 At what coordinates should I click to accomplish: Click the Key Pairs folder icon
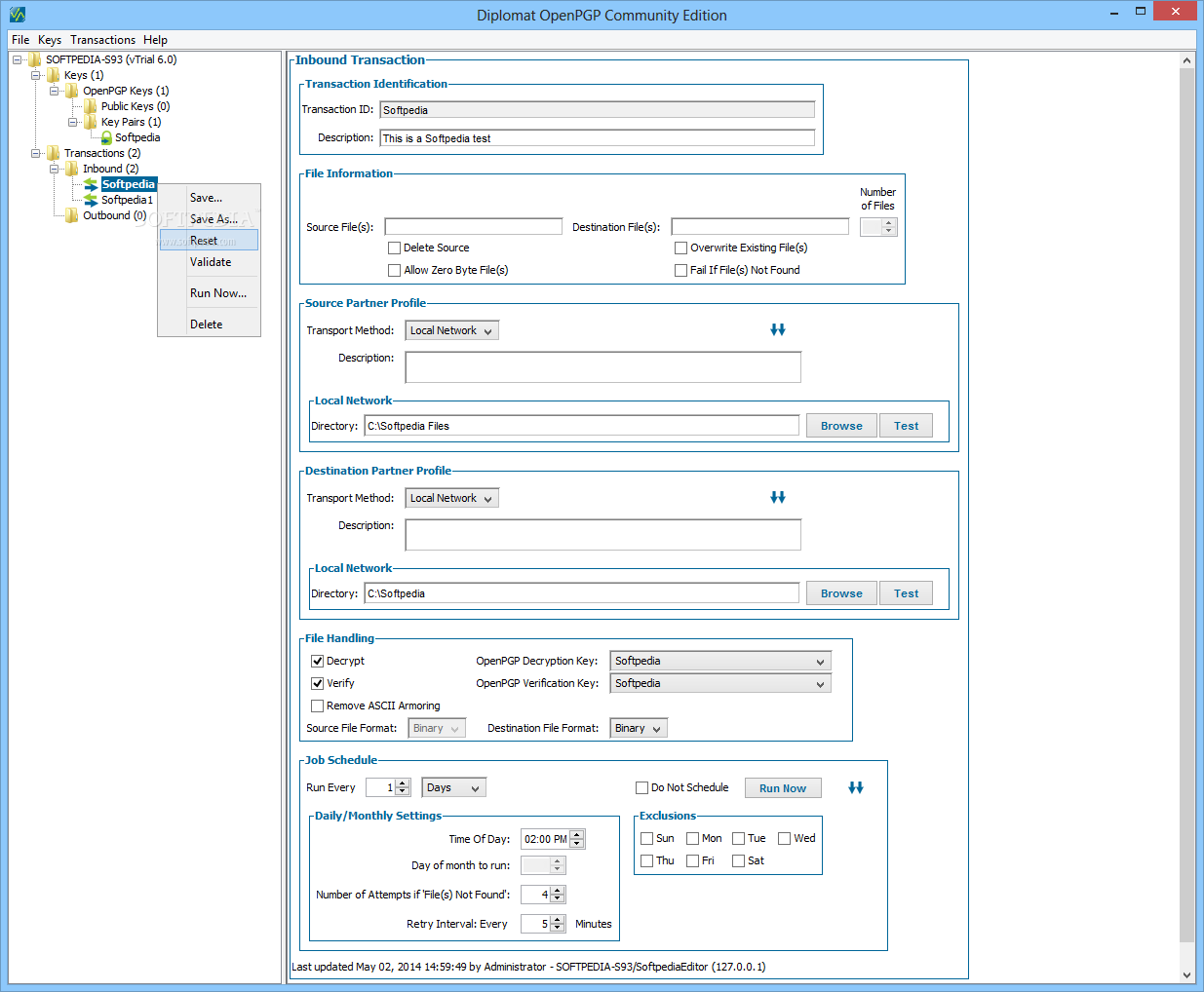91,122
